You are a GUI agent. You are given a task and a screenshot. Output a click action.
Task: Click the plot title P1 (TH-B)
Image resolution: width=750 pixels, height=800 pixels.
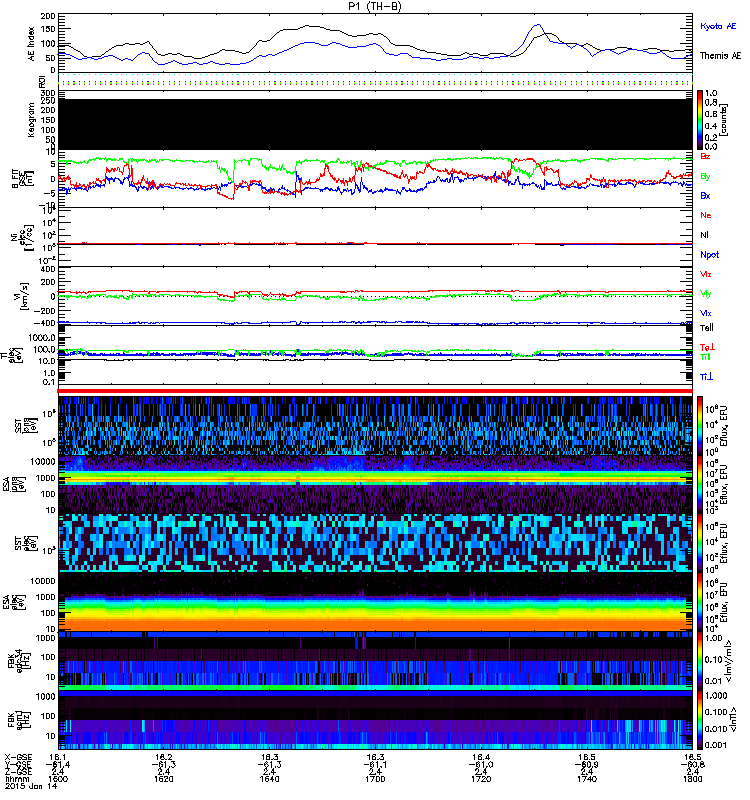[375, 6]
